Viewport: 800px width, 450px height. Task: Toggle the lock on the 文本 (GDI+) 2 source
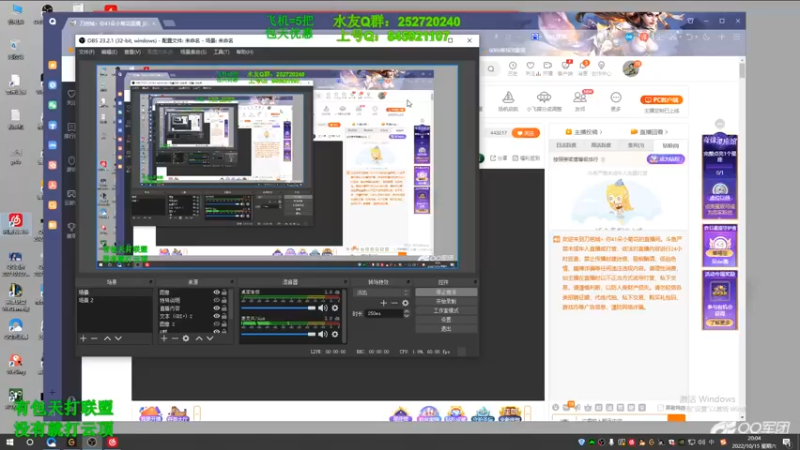click(224, 316)
